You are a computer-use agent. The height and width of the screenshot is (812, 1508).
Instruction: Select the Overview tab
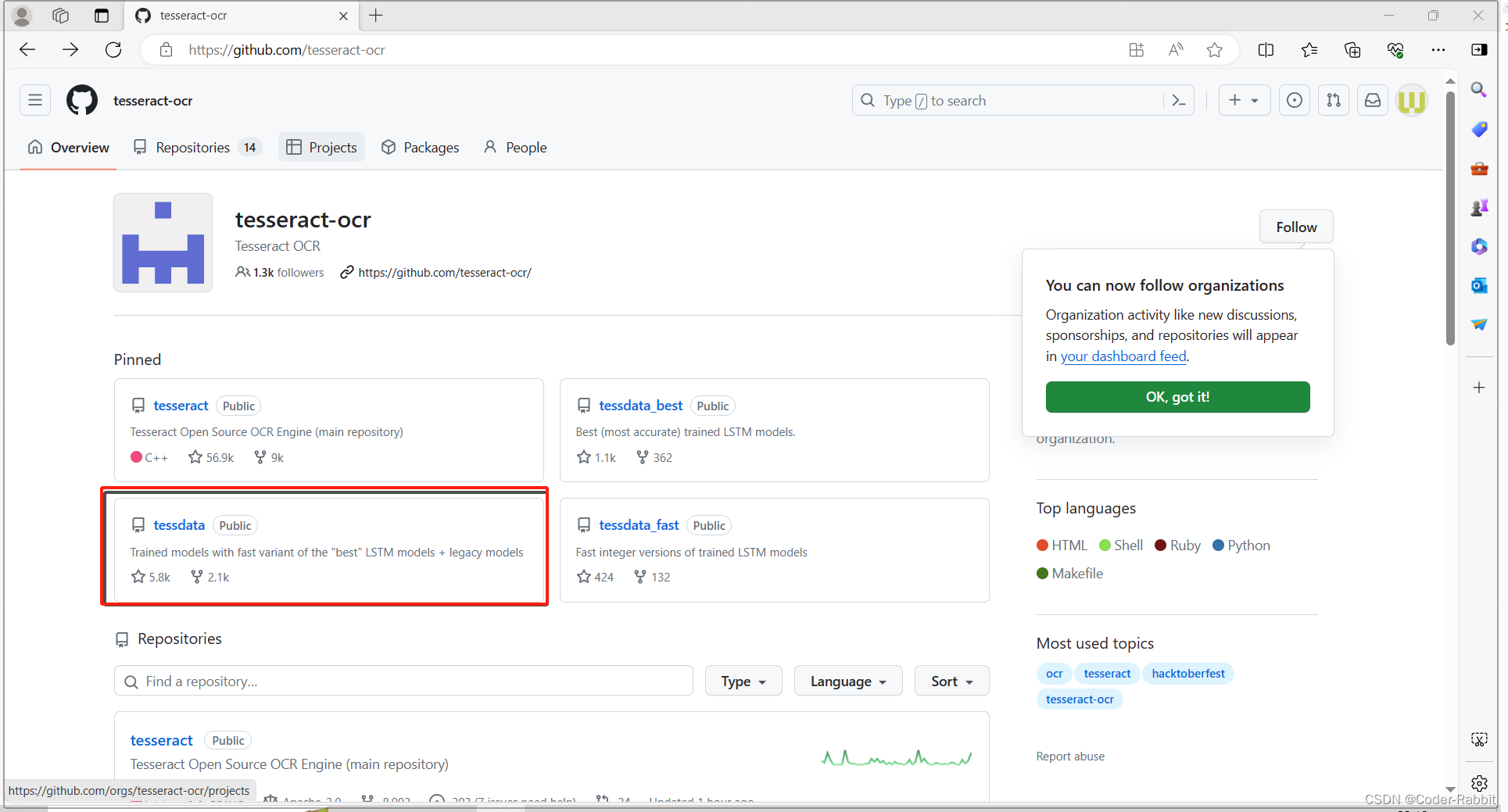click(69, 147)
